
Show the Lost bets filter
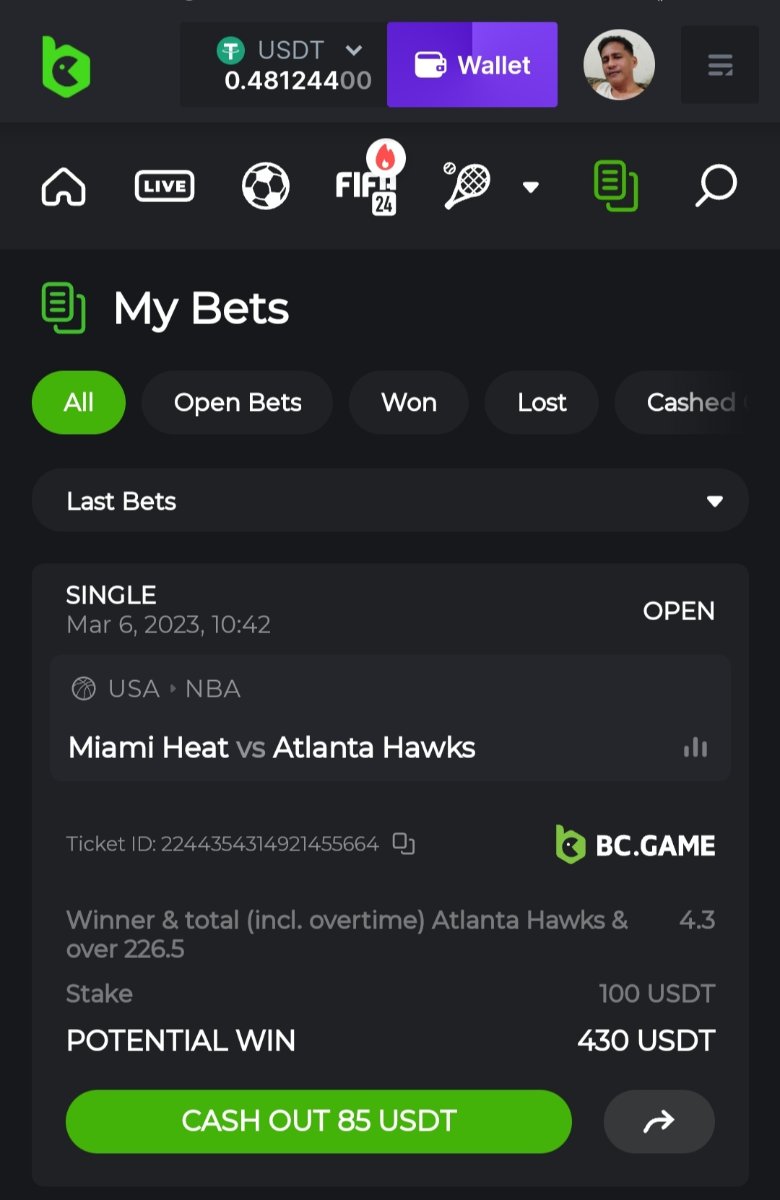[x=542, y=403]
